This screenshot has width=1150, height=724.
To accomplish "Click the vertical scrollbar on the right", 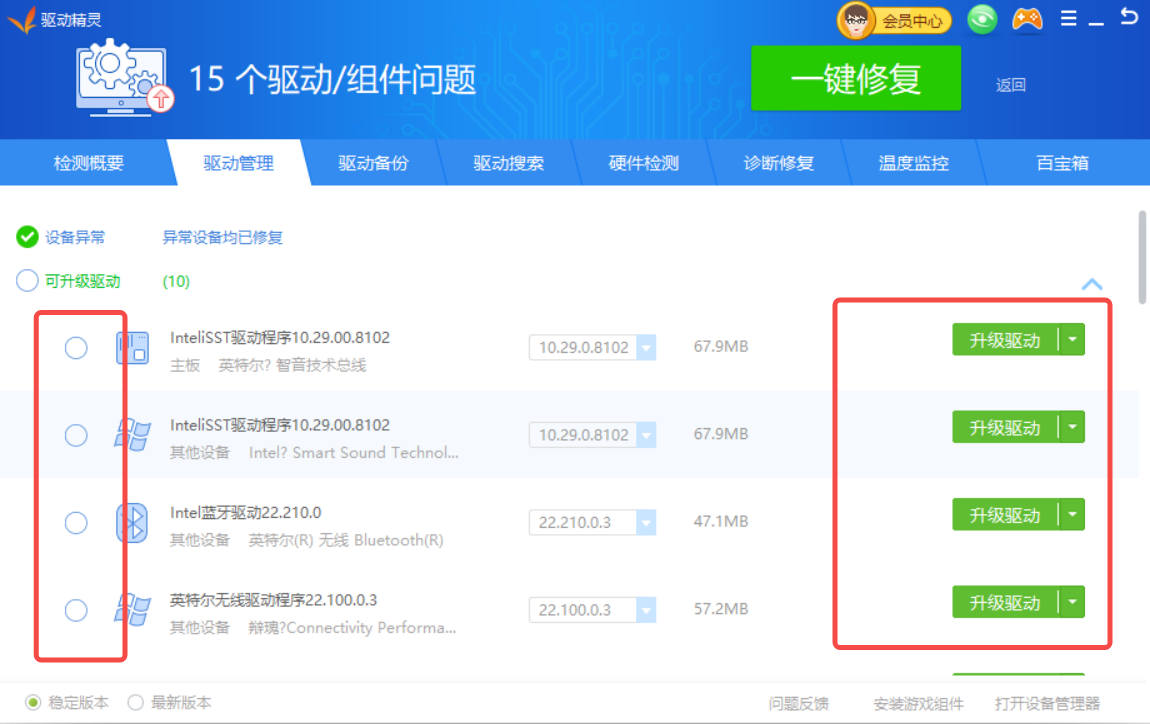I will (1143, 255).
